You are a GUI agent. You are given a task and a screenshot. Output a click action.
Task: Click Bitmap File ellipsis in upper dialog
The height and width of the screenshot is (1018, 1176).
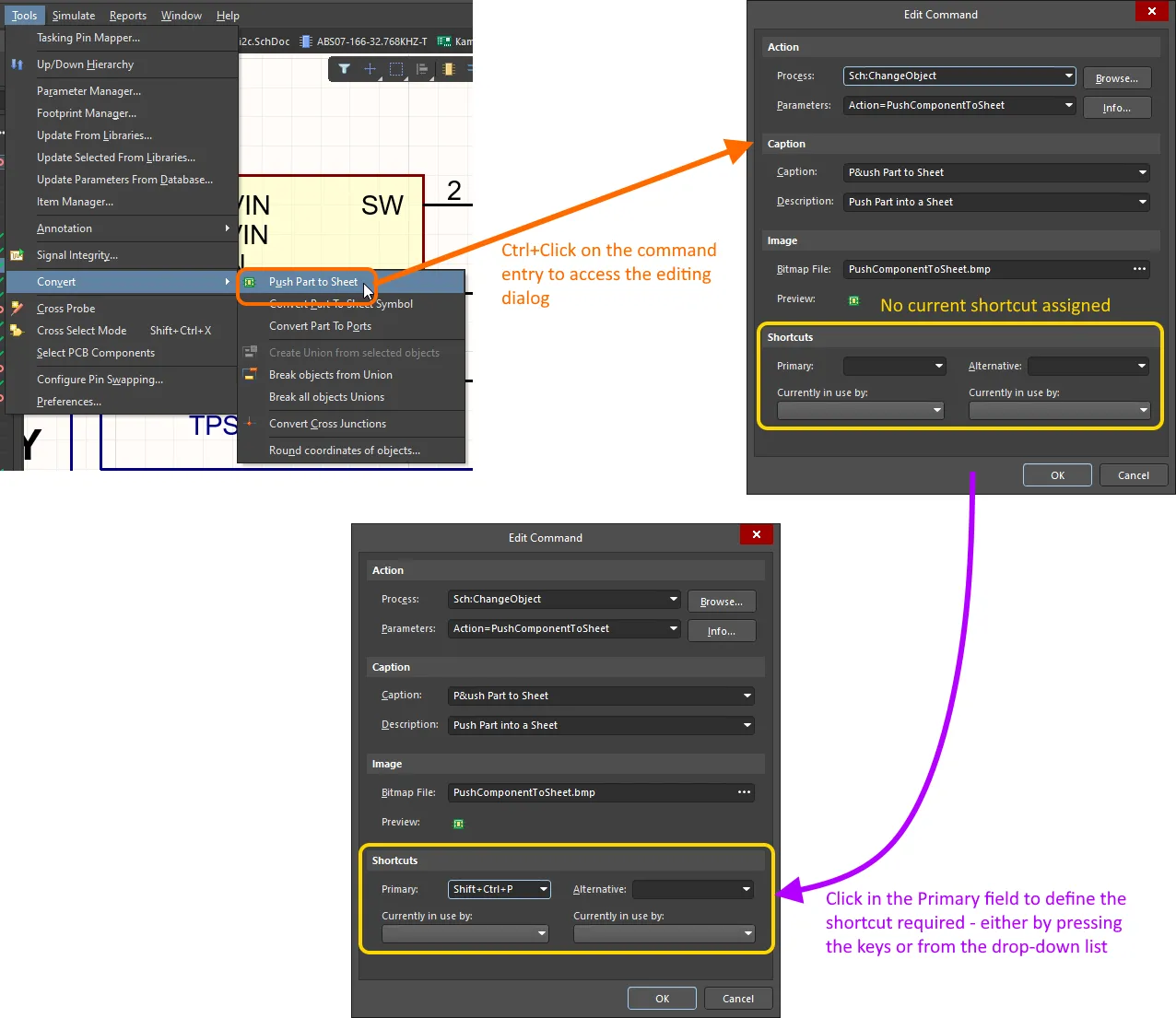1139,269
